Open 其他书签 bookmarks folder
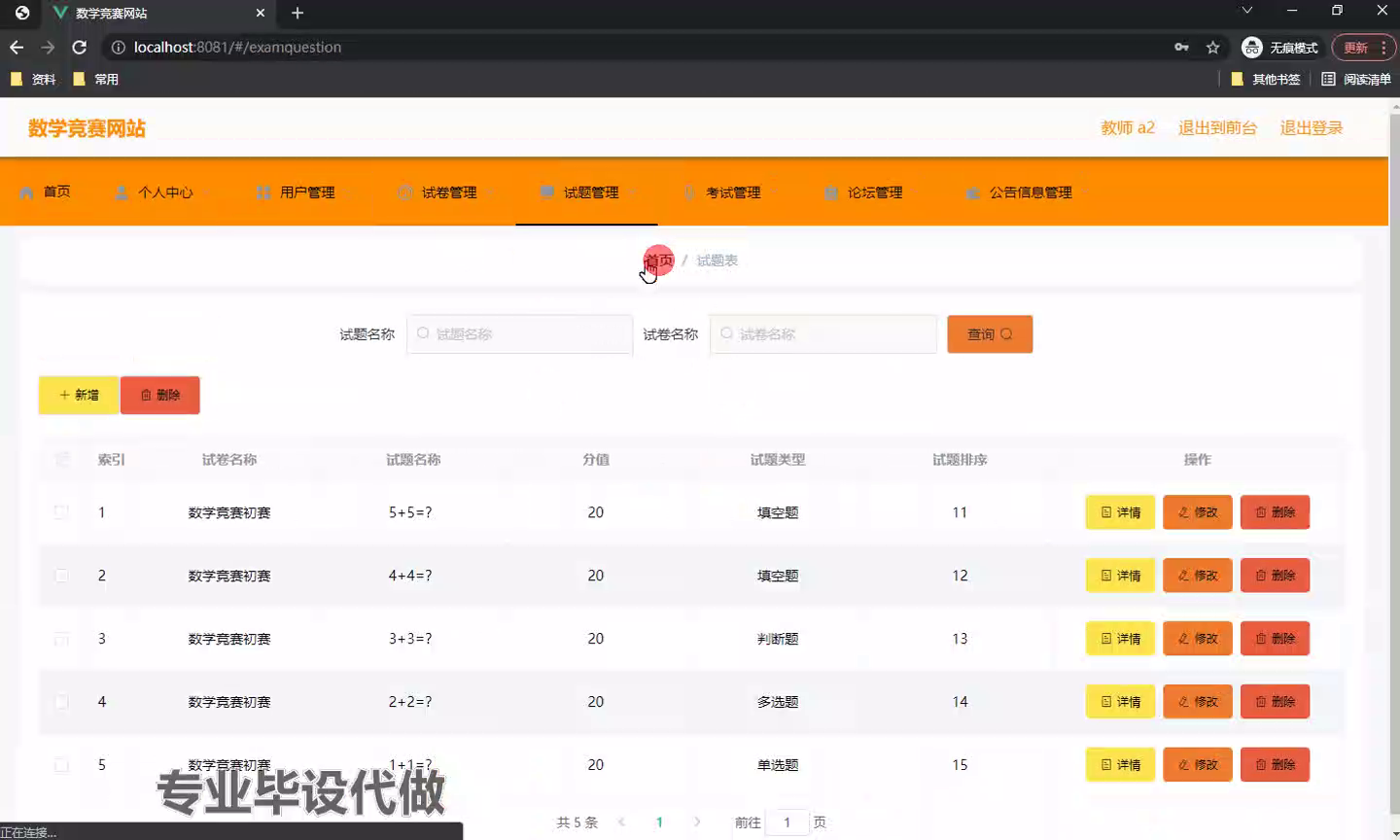The image size is (1400, 840). (1266, 79)
